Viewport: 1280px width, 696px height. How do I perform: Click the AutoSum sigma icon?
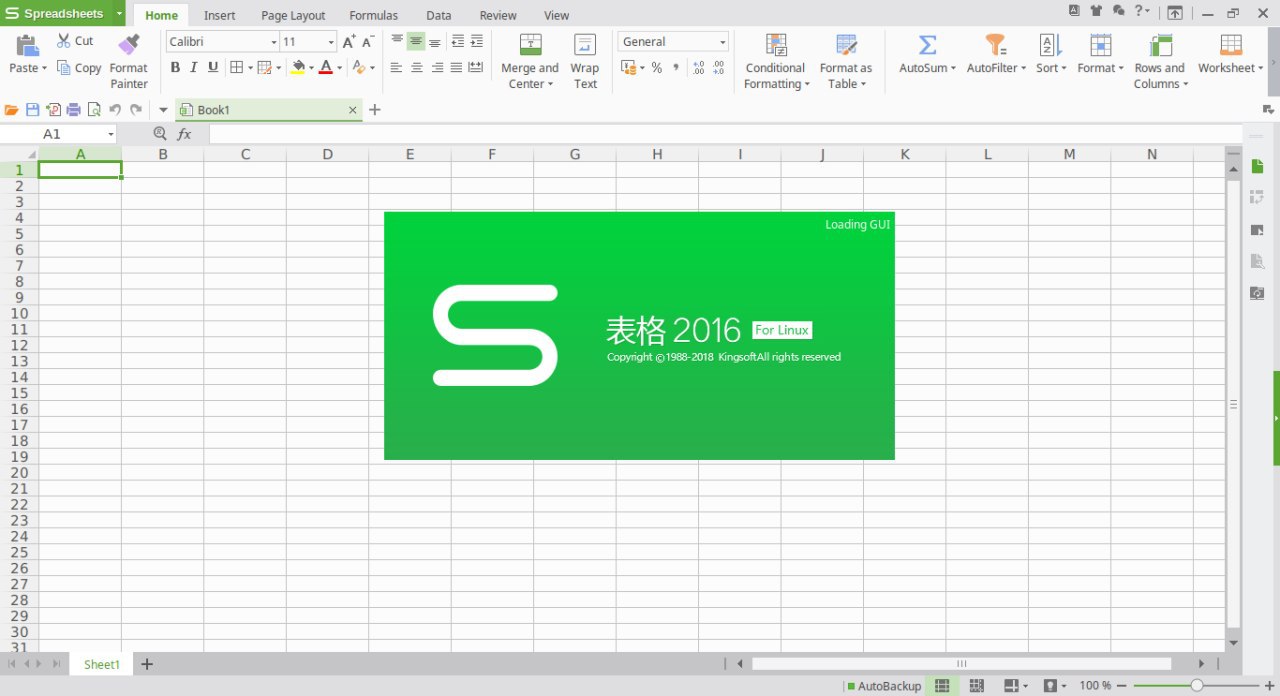(927, 45)
